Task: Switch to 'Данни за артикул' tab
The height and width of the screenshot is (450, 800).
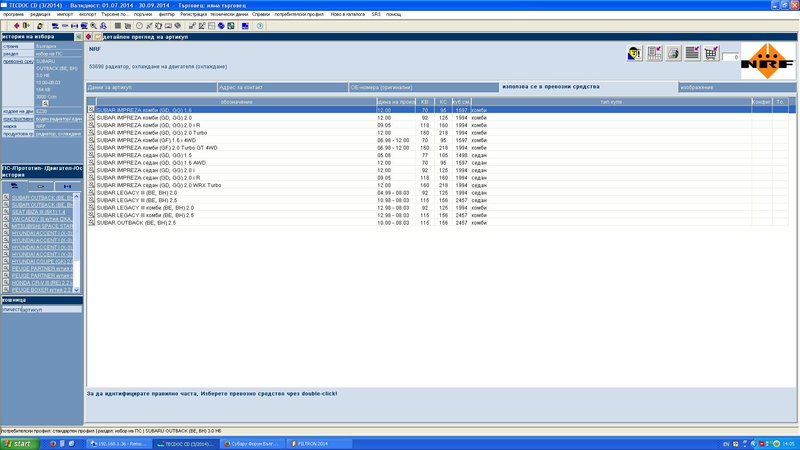Action: 152,87
